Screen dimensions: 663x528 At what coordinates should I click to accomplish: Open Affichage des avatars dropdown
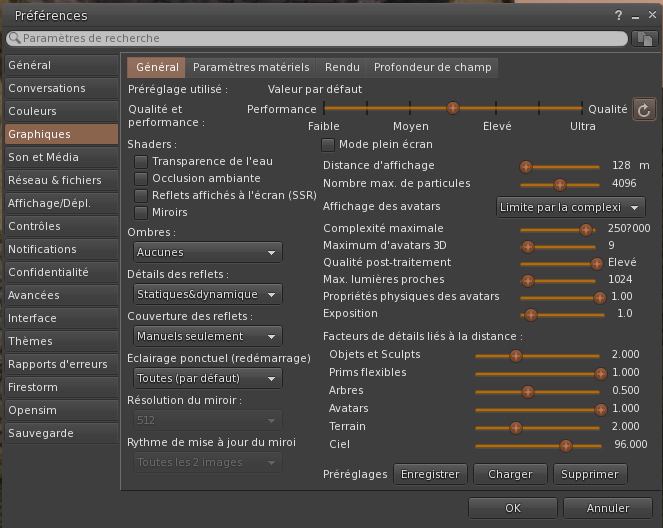571,208
